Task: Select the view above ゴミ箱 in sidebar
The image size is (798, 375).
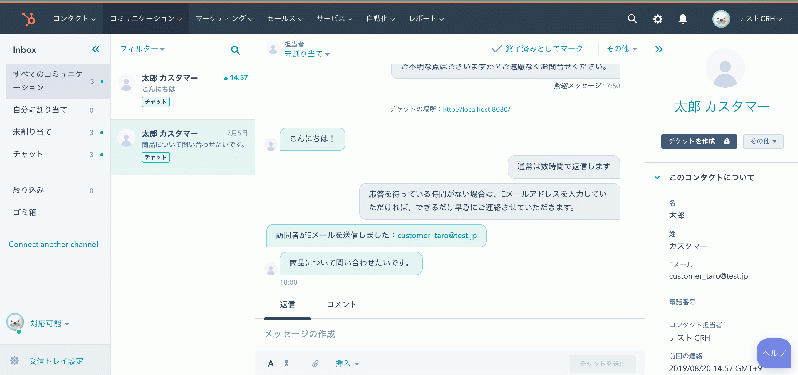Action: (x=55, y=190)
